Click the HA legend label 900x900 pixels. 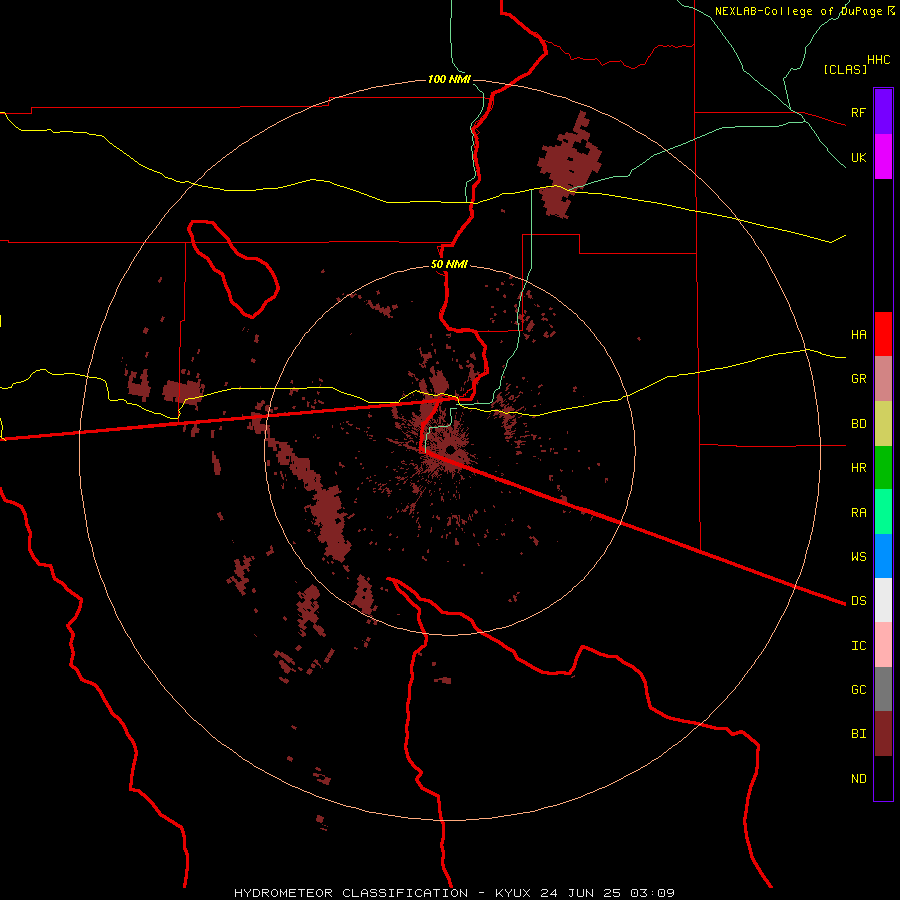(858, 334)
